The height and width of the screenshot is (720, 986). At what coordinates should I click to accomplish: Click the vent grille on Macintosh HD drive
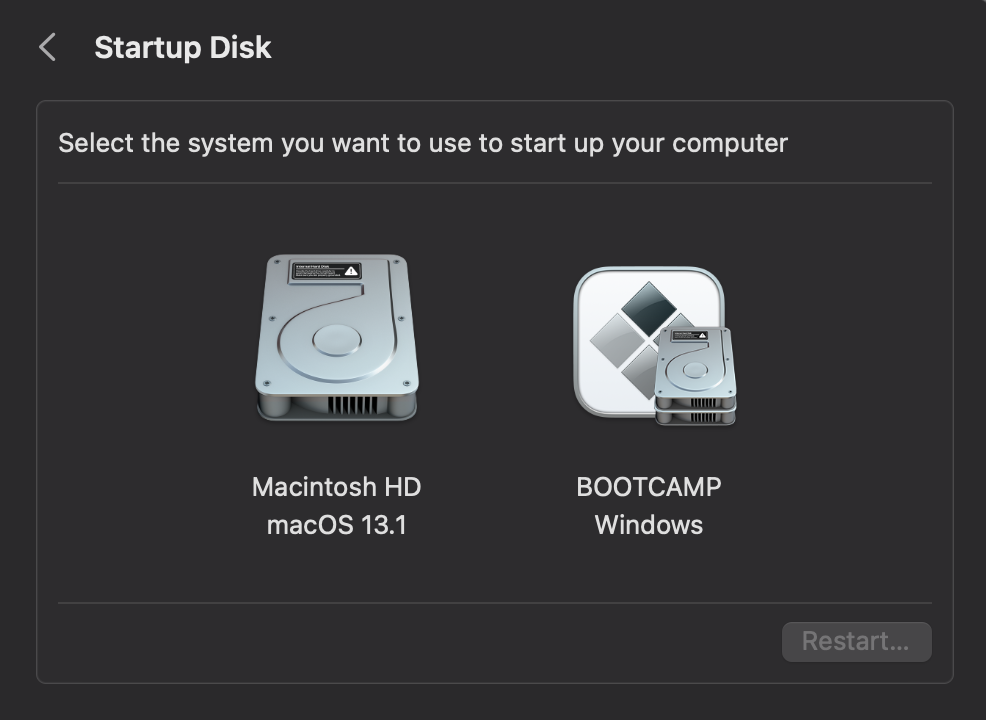point(353,405)
